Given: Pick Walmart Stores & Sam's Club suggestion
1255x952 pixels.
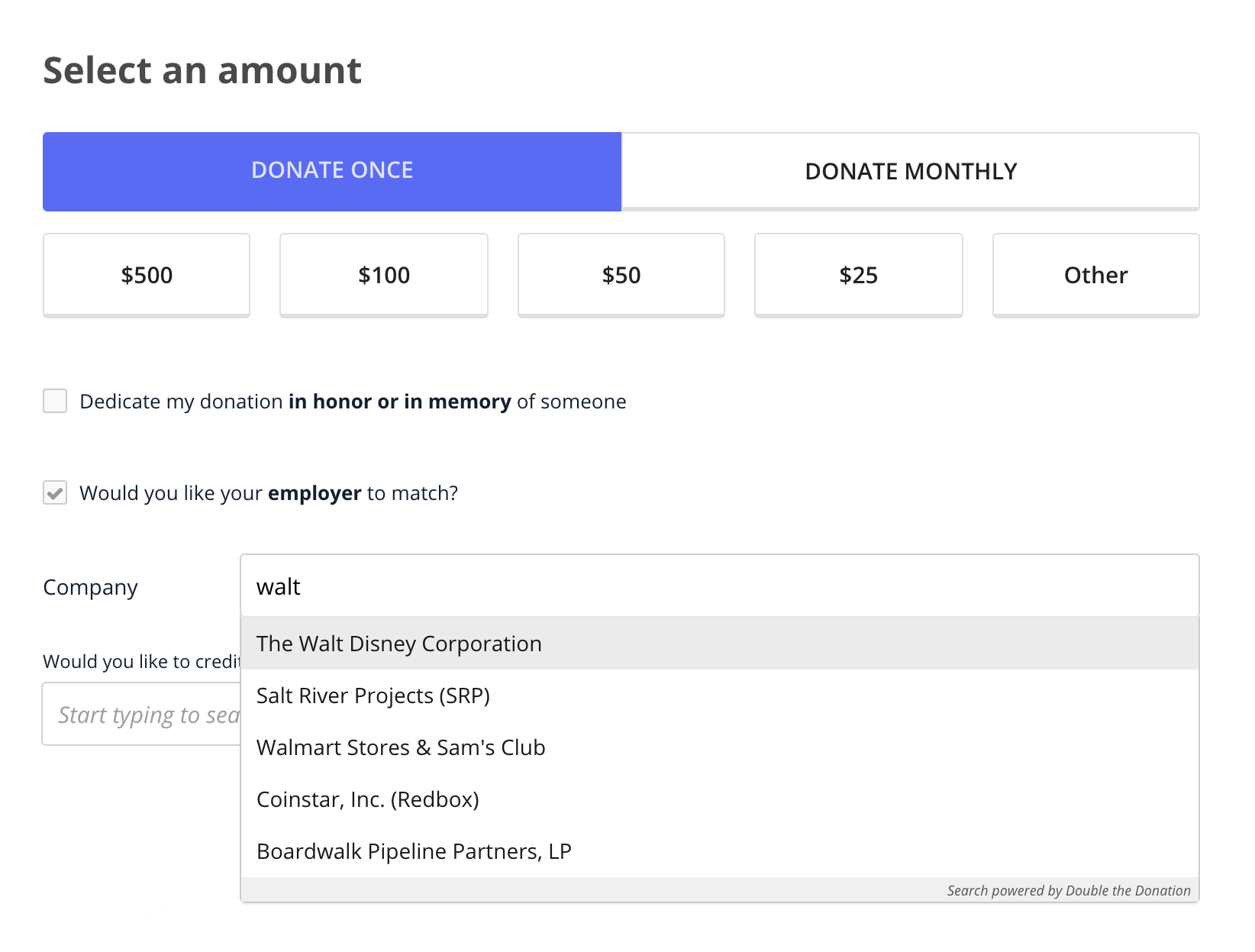Looking at the screenshot, I should (x=720, y=747).
